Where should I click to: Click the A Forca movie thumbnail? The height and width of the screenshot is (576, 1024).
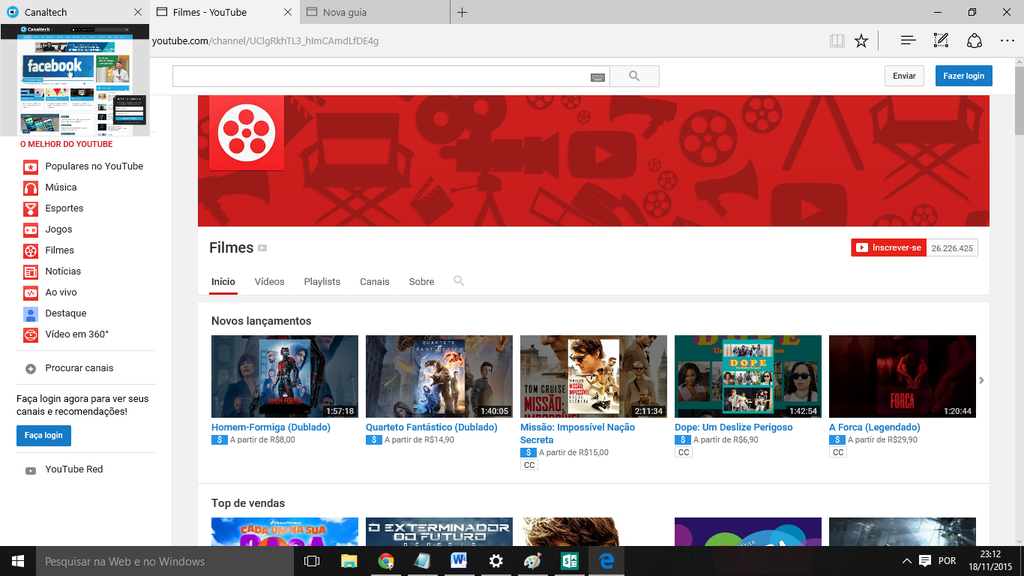[x=902, y=376]
